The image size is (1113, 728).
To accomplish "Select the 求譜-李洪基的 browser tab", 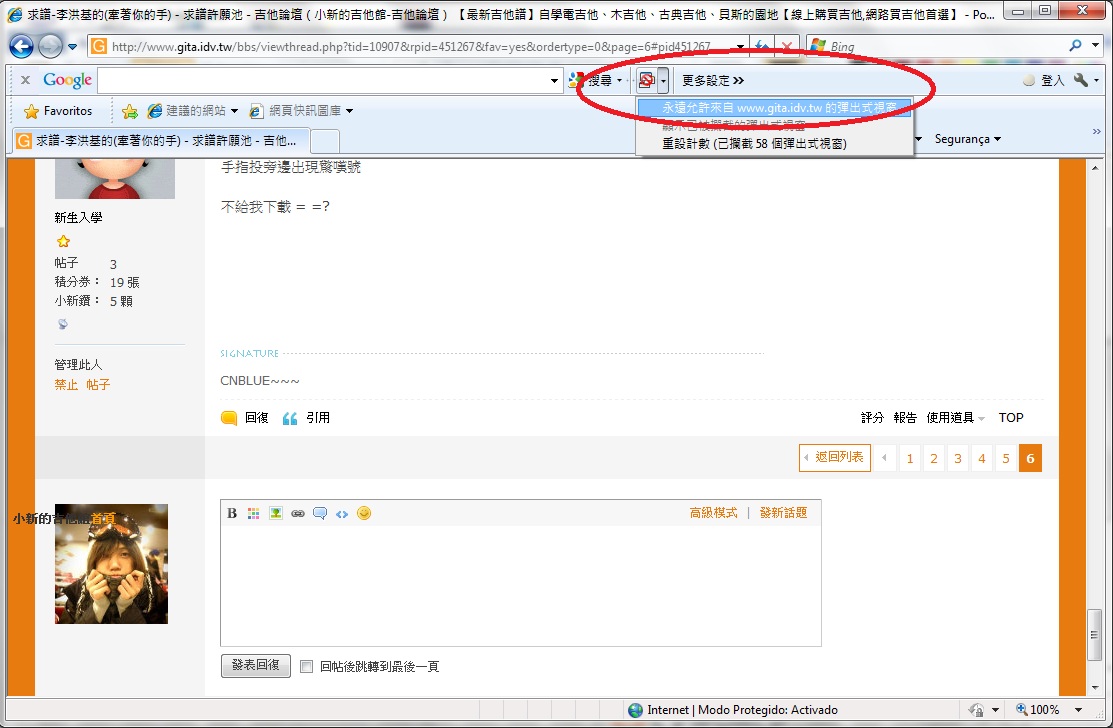I will tap(161, 140).
